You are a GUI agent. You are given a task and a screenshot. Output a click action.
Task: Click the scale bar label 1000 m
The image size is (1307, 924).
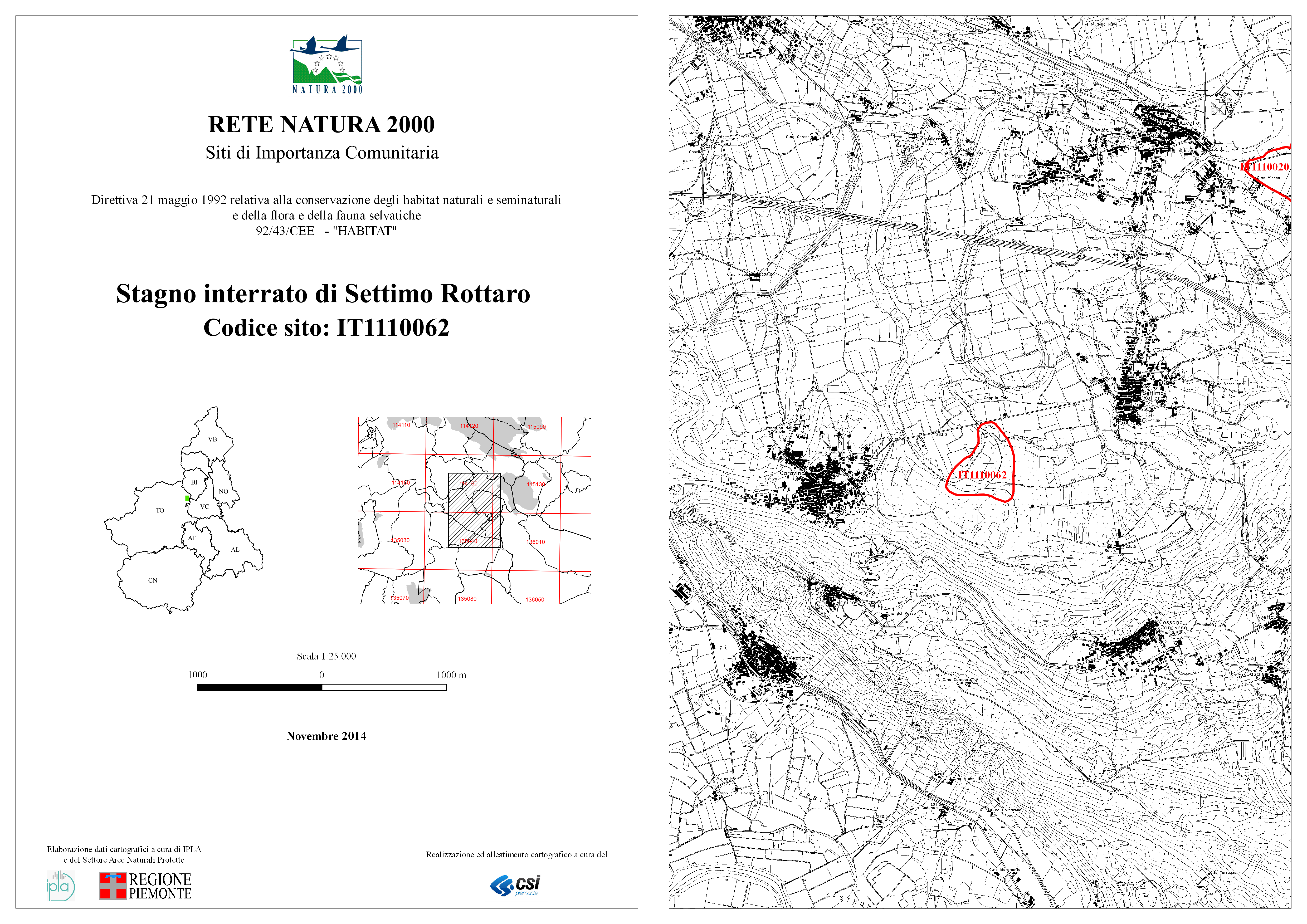(451, 675)
